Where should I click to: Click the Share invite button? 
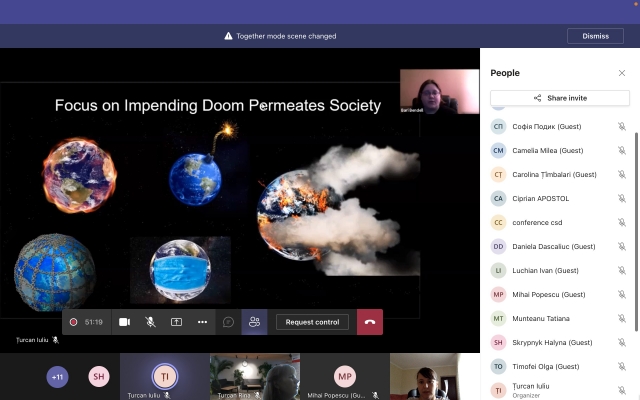[x=560, y=98]
